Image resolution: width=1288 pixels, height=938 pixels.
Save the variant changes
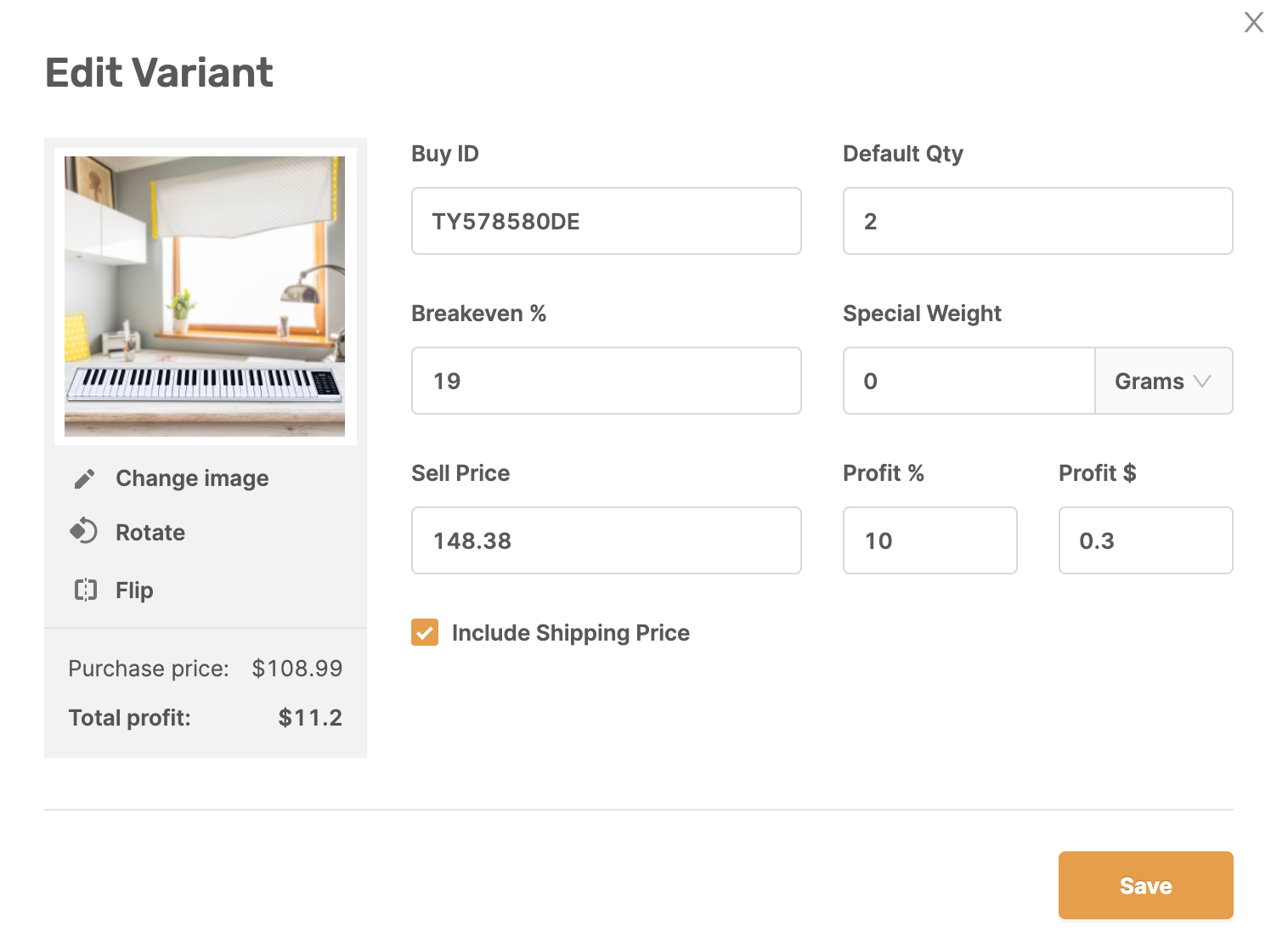pos(1145,885)
